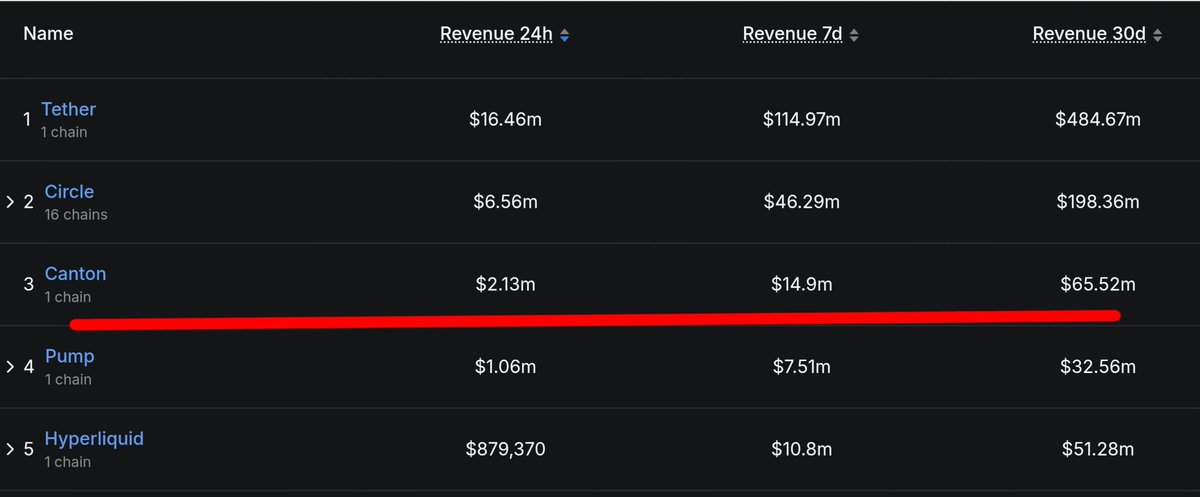Click "1 chain" under Hyperliquid
1200x497 pixels.
(x=68, y=462)
